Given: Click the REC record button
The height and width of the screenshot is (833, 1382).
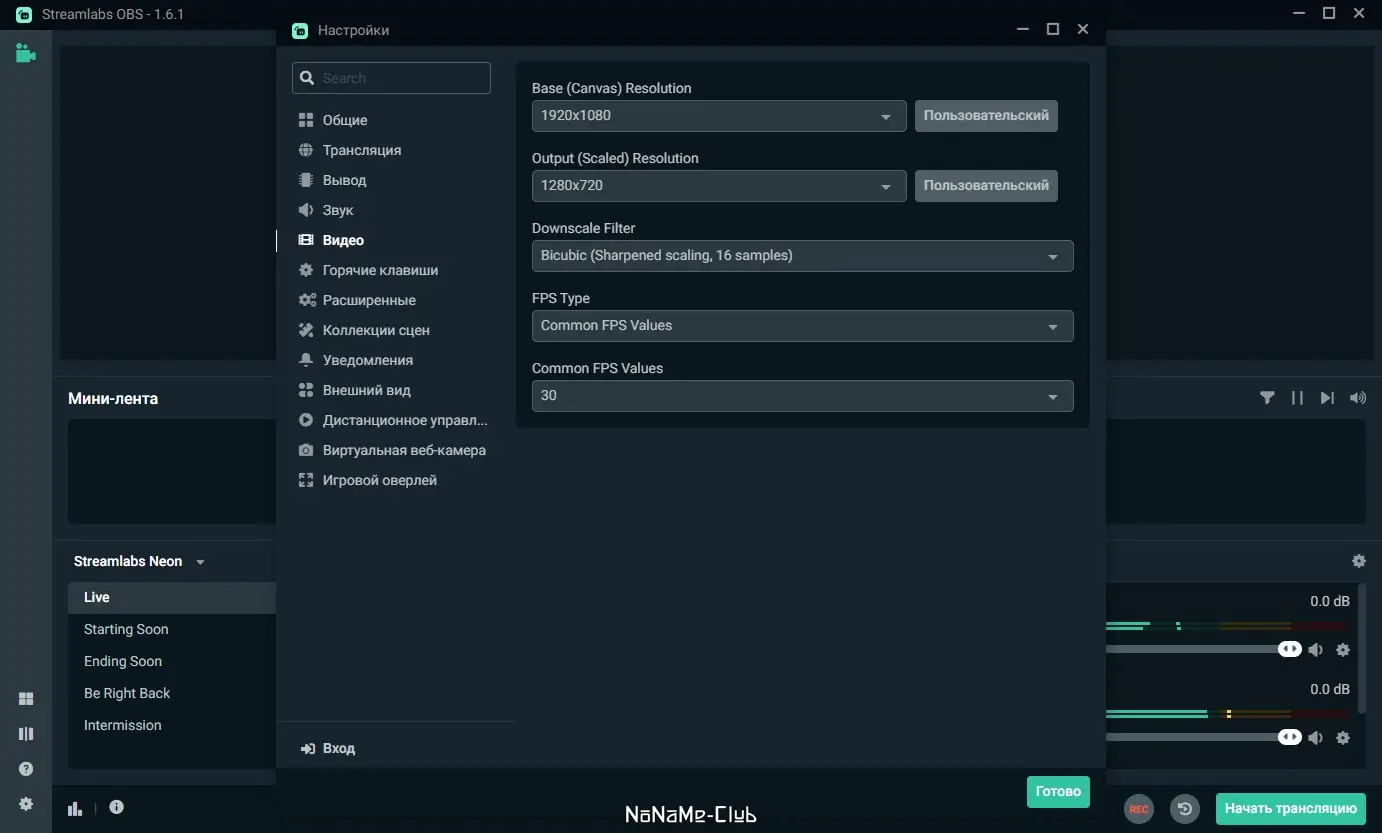Looking at the screenshot, I should point(1139,809).
